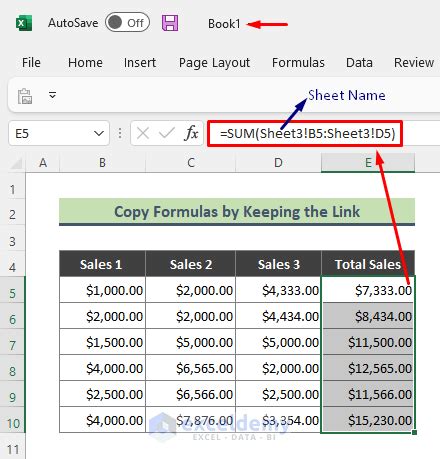
Task: Select column E header
Action: pos(368,163)
